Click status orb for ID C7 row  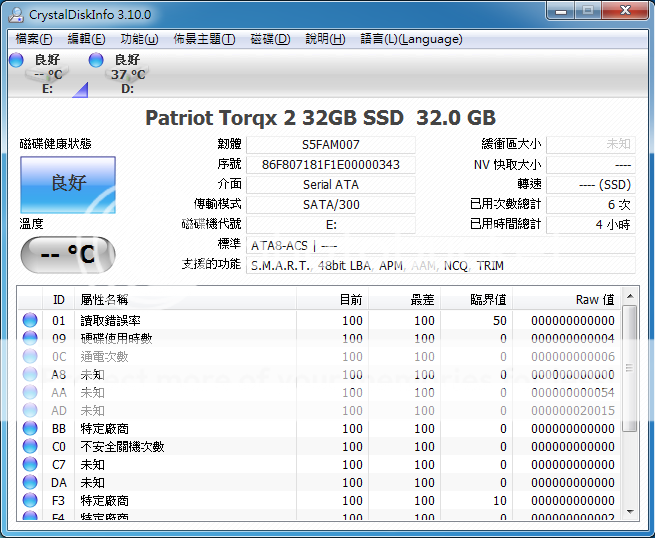30,464
